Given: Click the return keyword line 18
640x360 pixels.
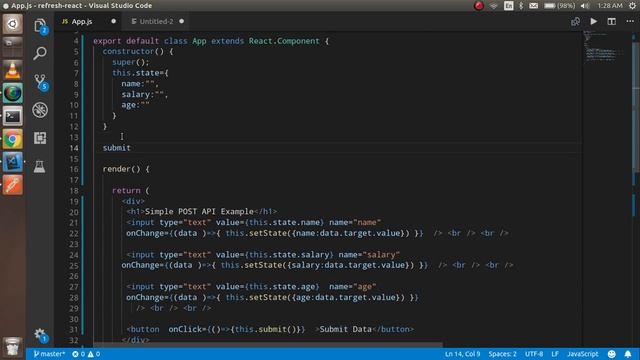Looking at the screenshot, I should (x=126, y=190).
